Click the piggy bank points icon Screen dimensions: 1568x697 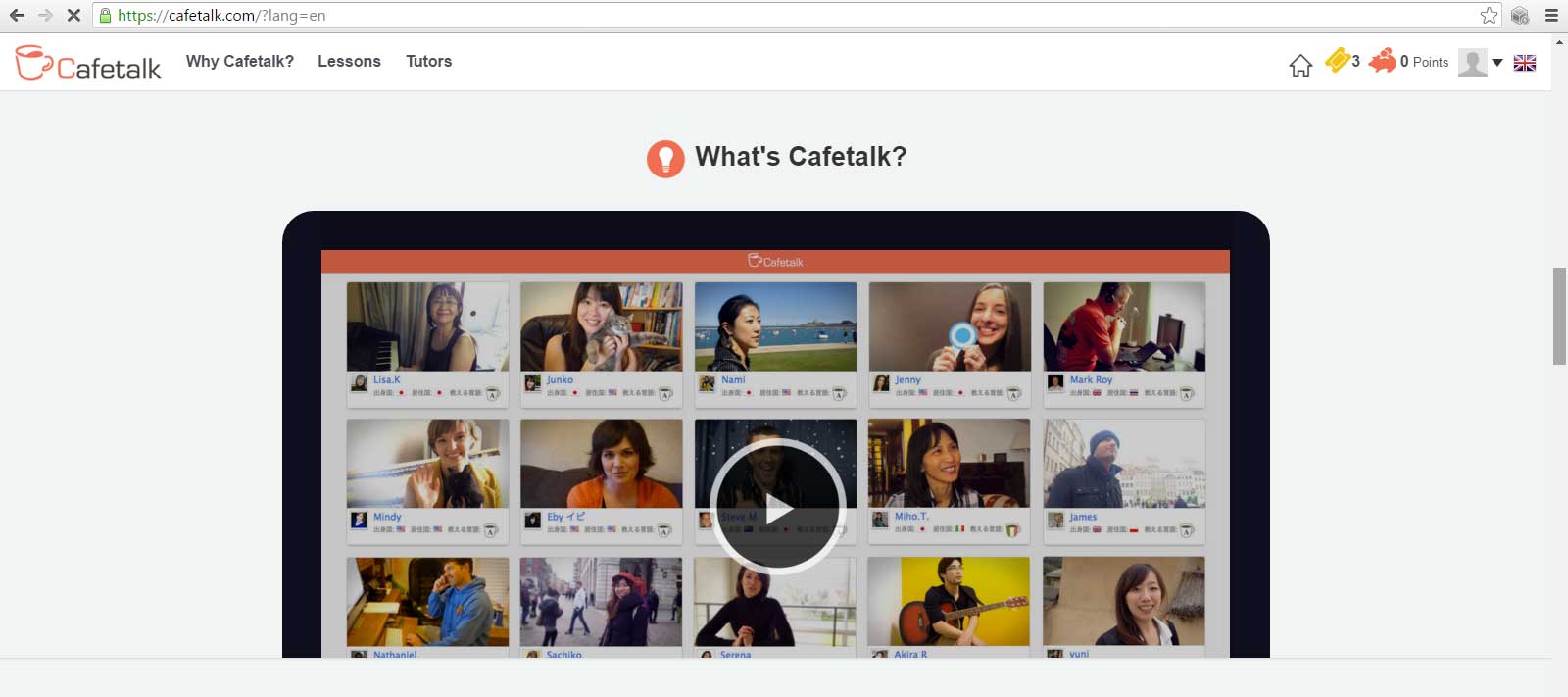(x=1382, y=61)
